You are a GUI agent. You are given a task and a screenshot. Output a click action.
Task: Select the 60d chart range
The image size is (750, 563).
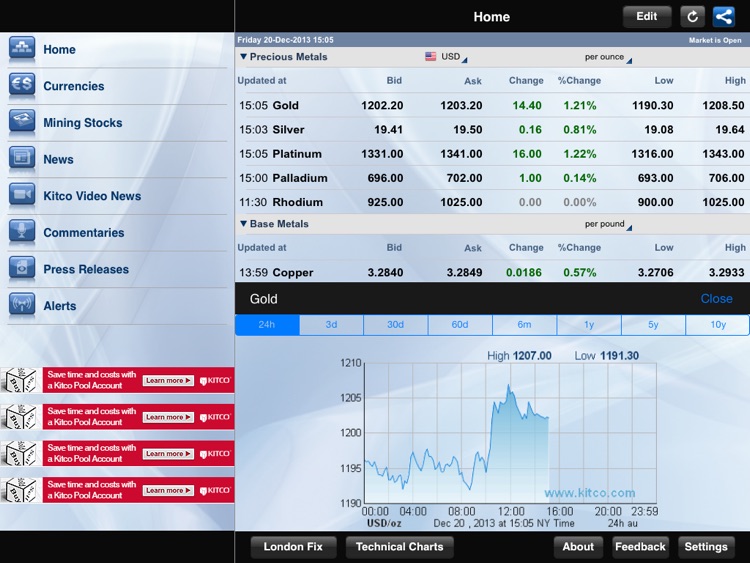[460, 325]
